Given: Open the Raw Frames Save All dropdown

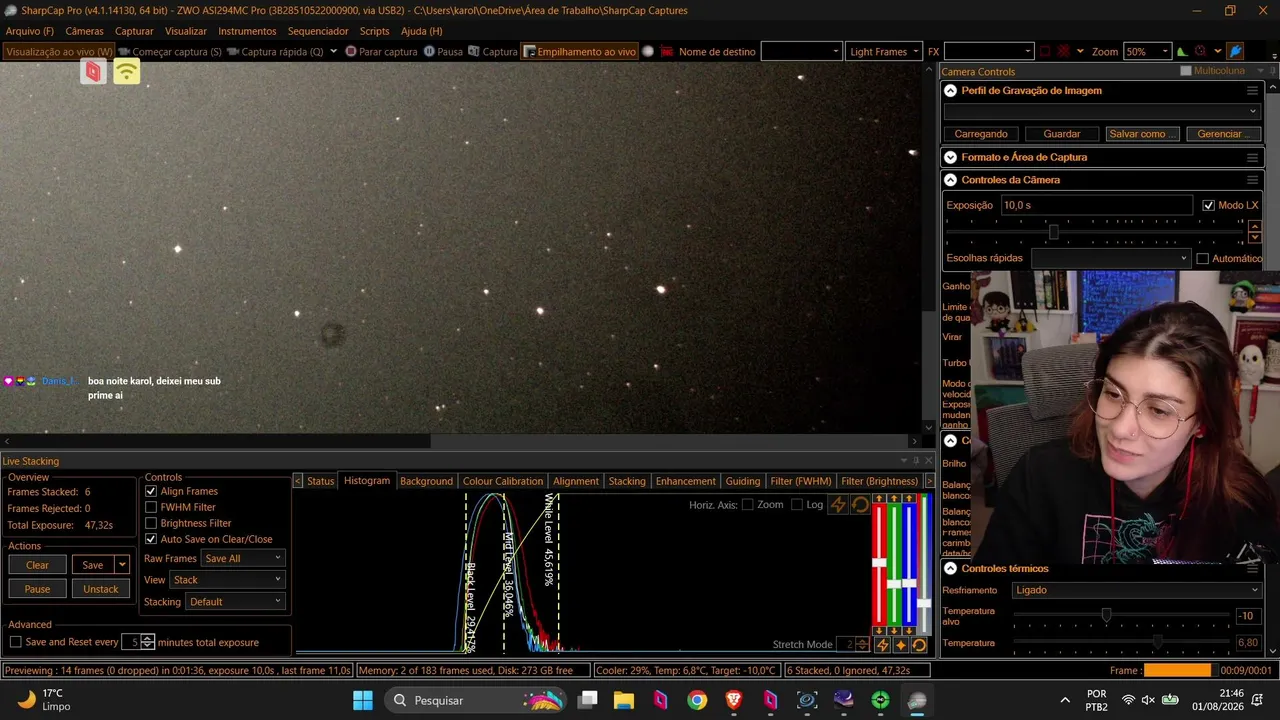Looking at the screenshot, I should [x=243, y=558].
